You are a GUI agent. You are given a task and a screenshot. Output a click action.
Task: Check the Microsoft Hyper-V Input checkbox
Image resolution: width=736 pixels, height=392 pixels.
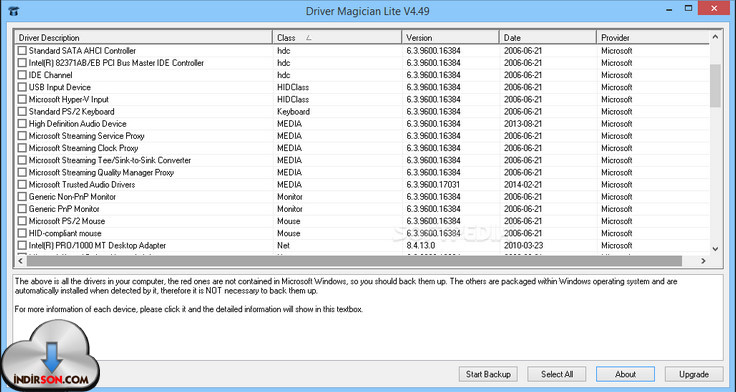(x=22, y=99)
